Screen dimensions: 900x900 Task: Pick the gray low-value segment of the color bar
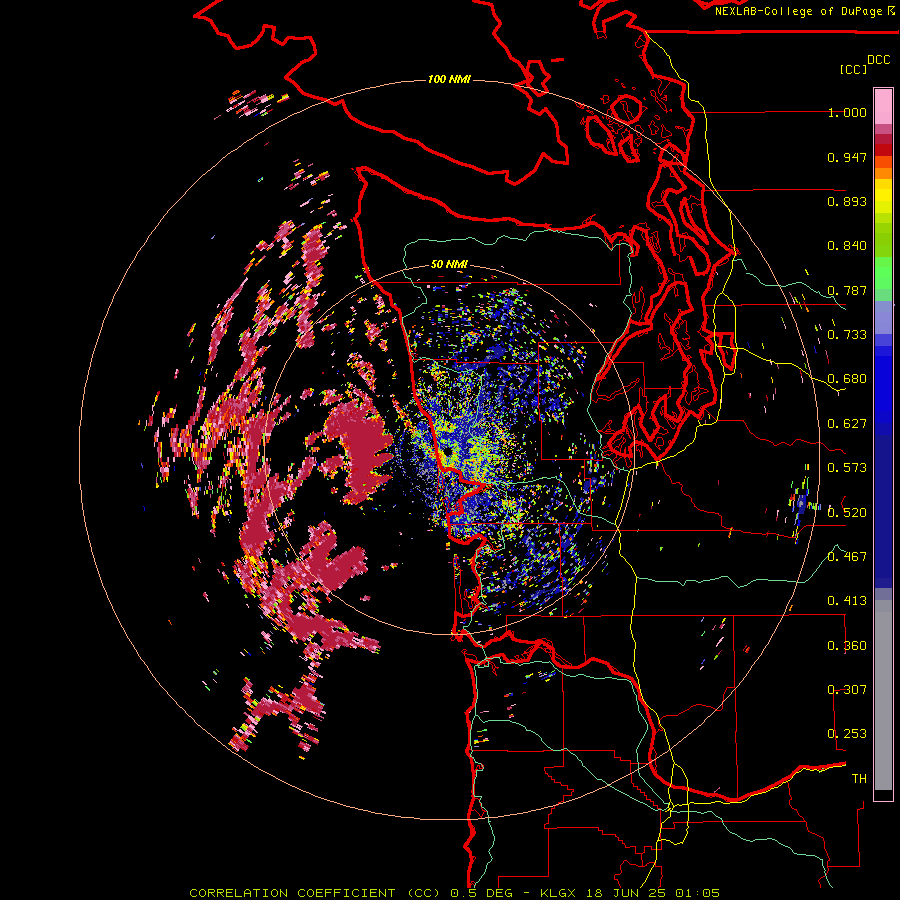coord(883,695)
